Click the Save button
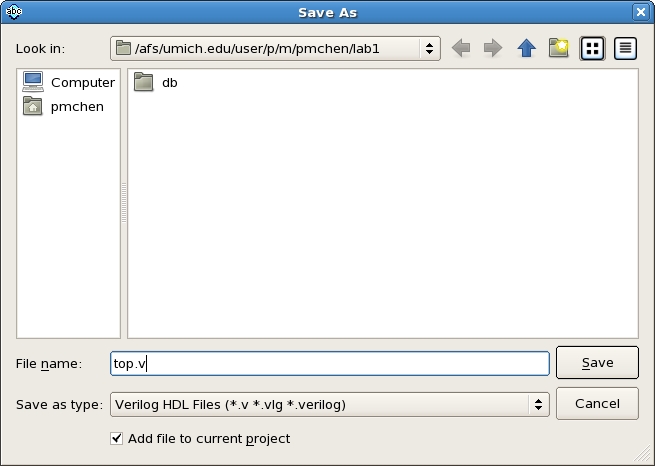 tap(597, 362)
